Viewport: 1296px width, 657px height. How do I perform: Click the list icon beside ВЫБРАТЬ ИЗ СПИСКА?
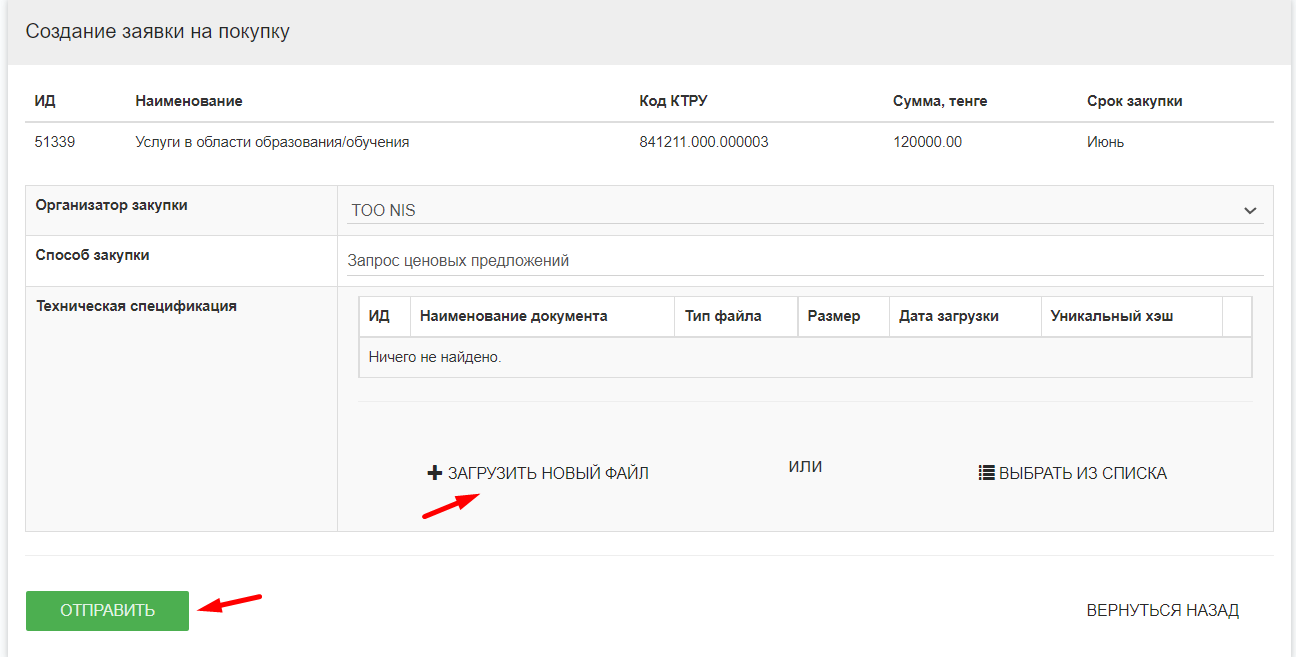tap(986, 473)
